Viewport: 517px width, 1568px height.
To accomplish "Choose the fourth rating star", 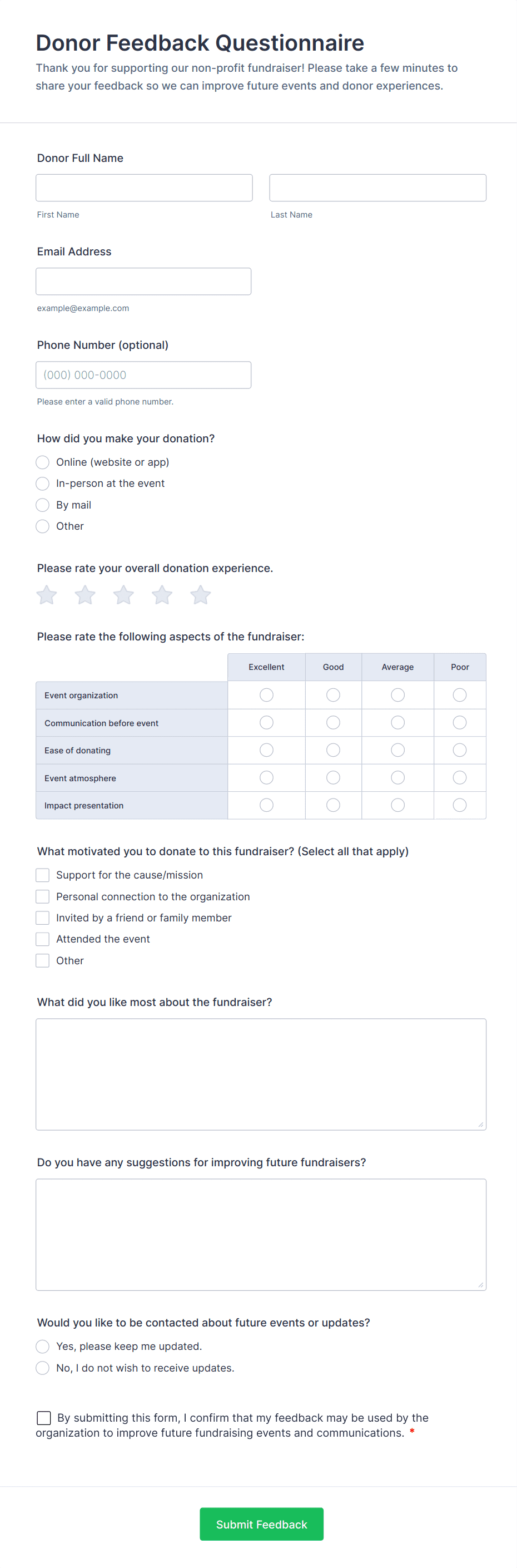I will tap(162, 595).
